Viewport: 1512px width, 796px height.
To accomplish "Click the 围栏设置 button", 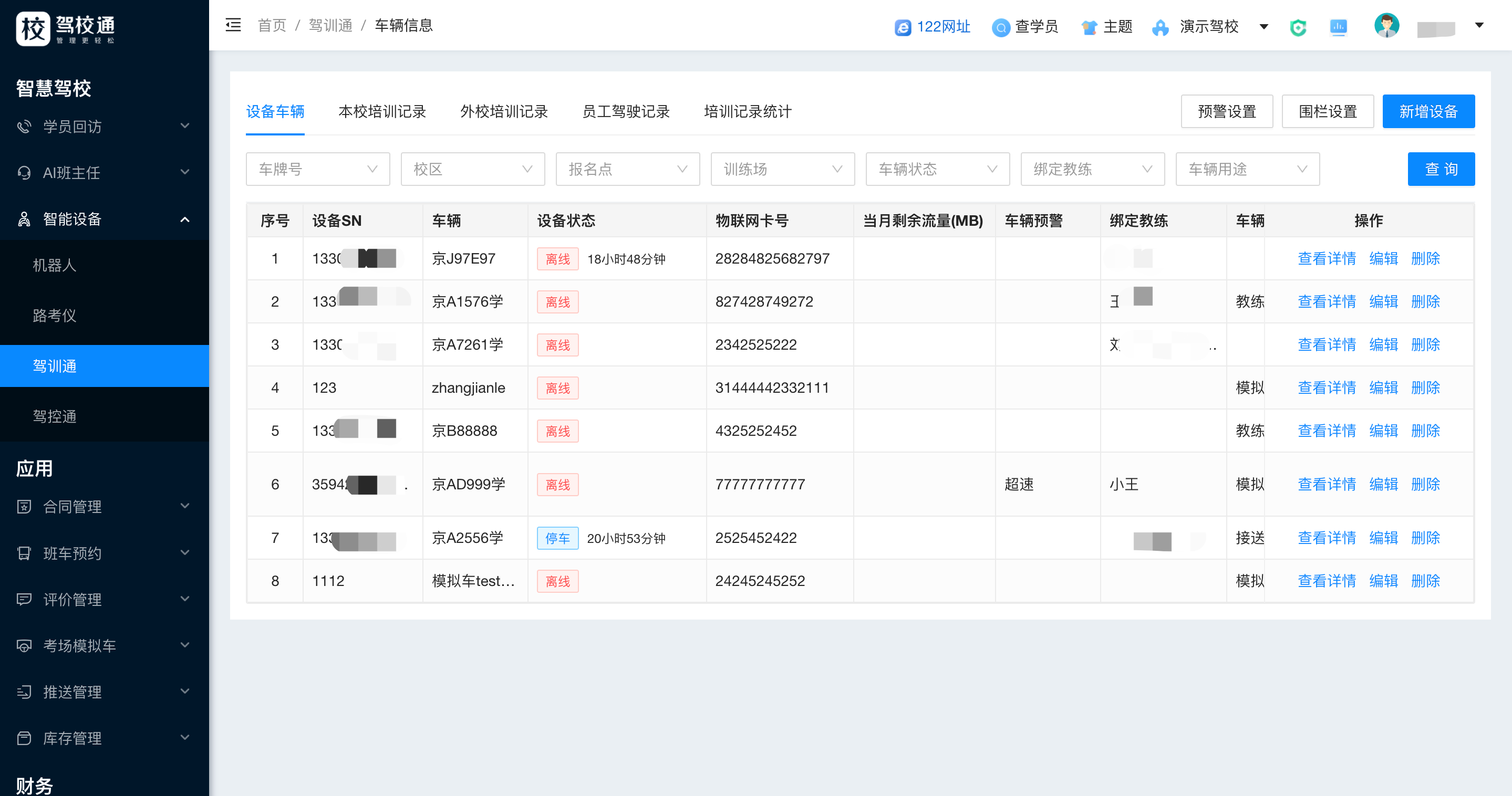I will point(1328,111).
